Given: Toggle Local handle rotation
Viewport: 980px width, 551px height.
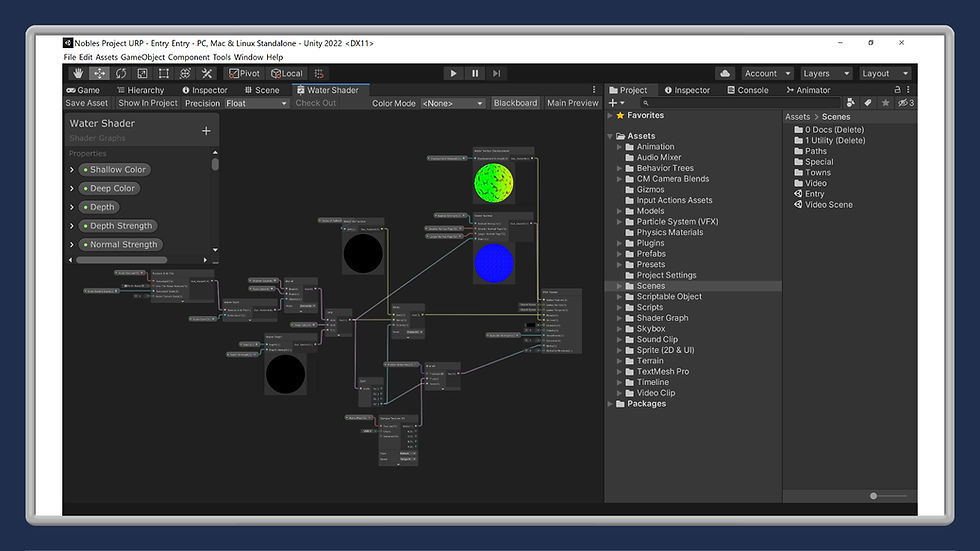Looking at the screenshot, I should coord(286,73).
